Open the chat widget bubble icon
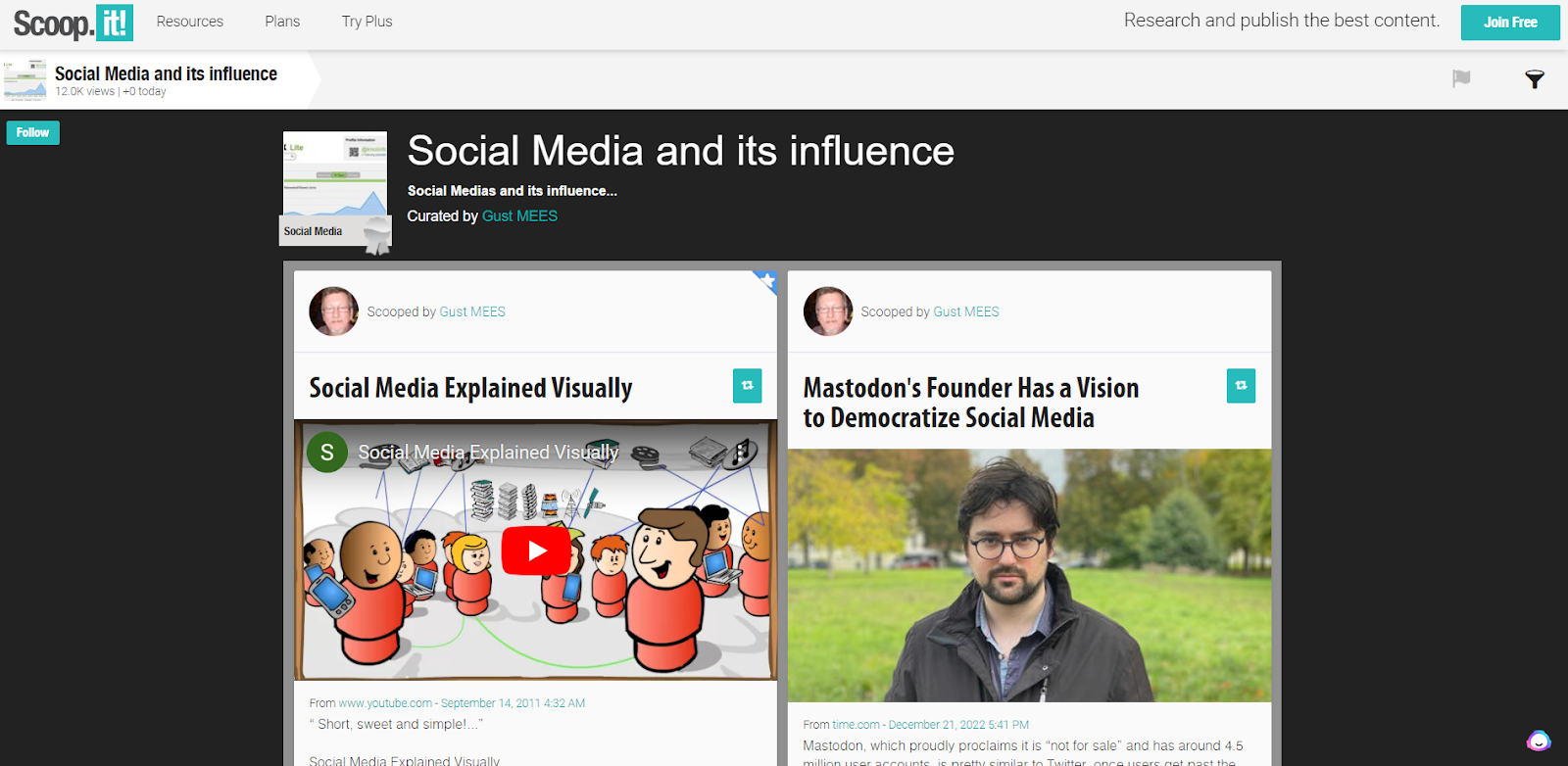The image size is (1568, 766). click(1539, 741)
